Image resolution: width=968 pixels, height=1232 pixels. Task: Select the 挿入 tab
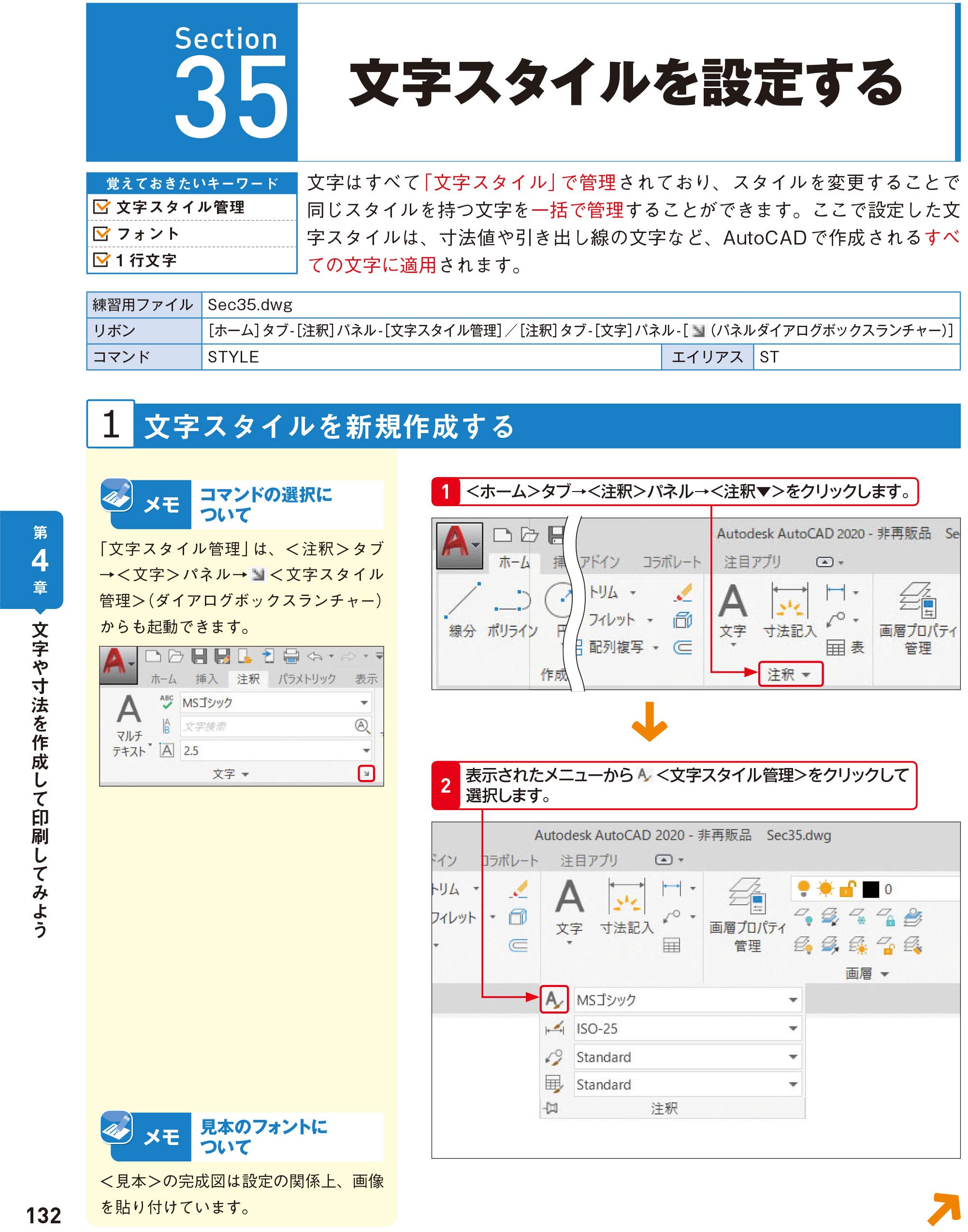click(206, 679)
